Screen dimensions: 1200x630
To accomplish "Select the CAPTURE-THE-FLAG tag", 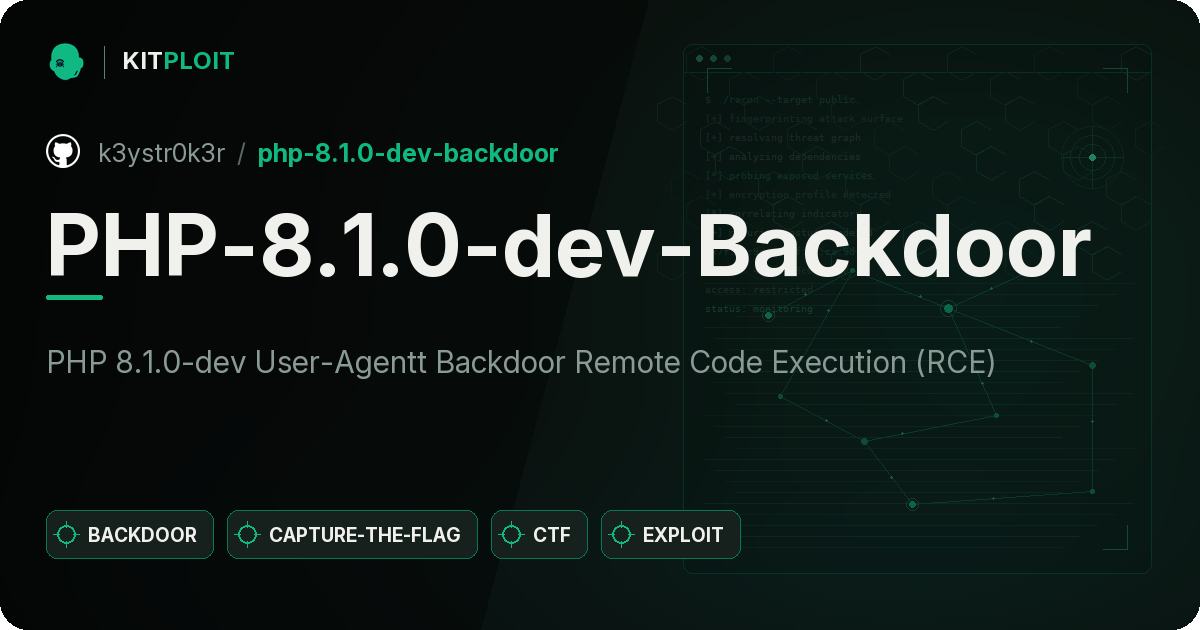I will coord(352,535).
